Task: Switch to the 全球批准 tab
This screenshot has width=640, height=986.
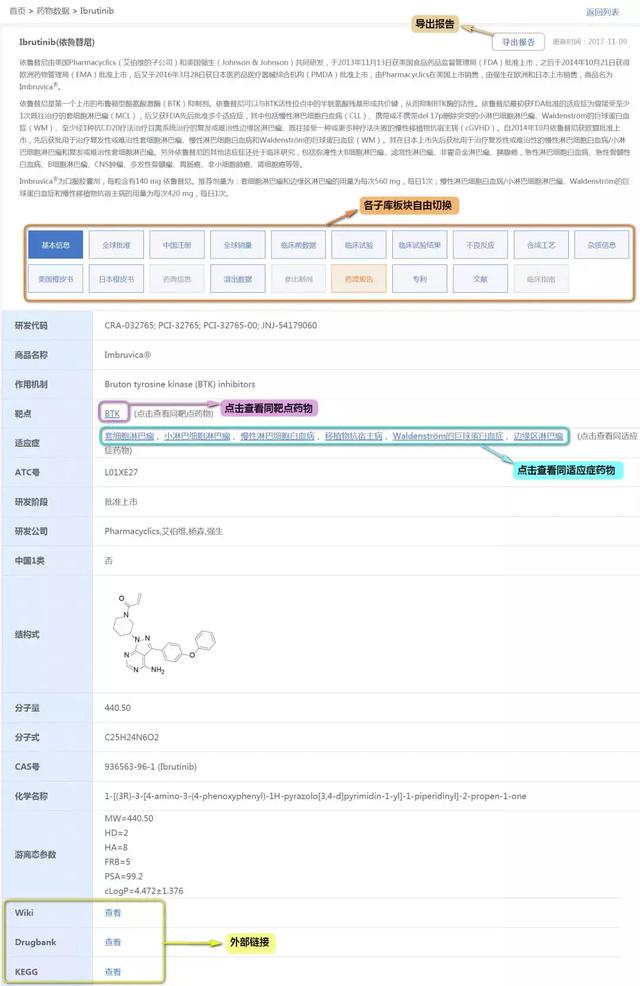Action: [116, 245]
